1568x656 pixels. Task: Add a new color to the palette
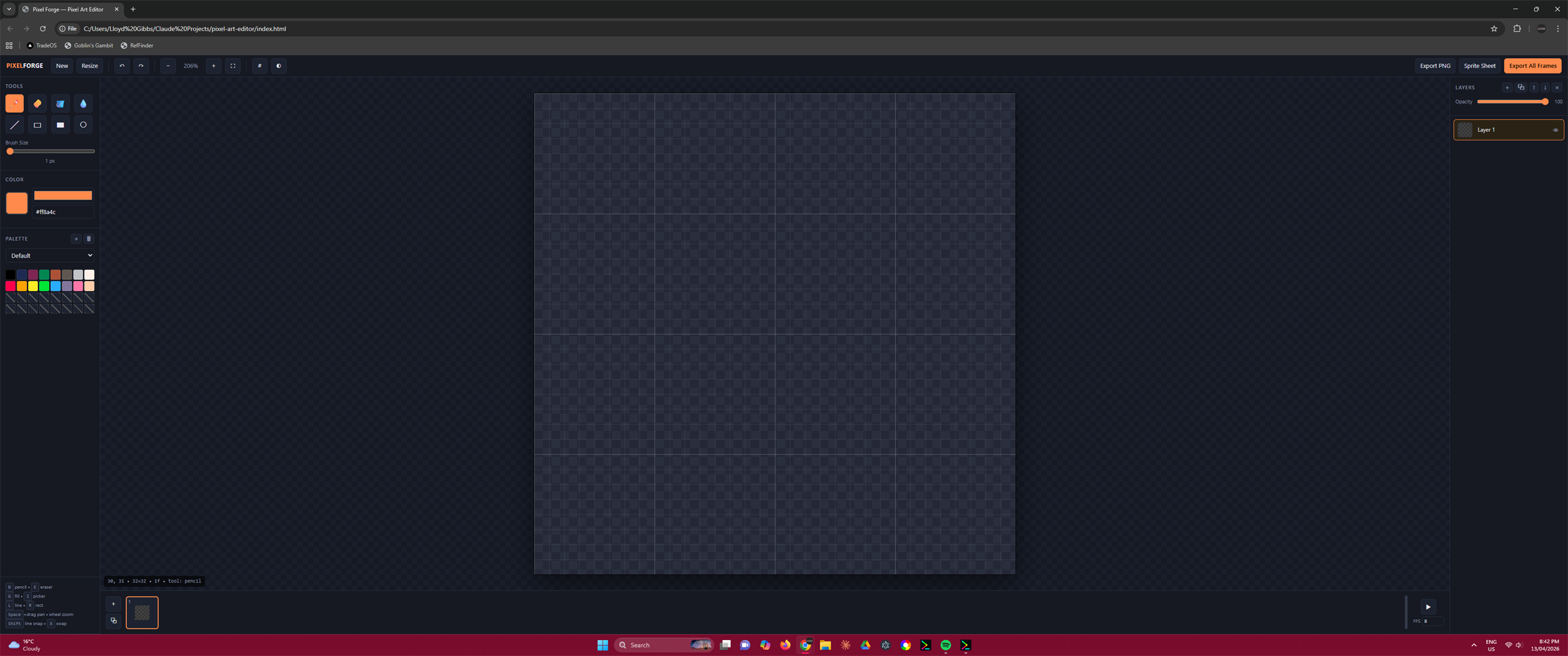[76, 239]
